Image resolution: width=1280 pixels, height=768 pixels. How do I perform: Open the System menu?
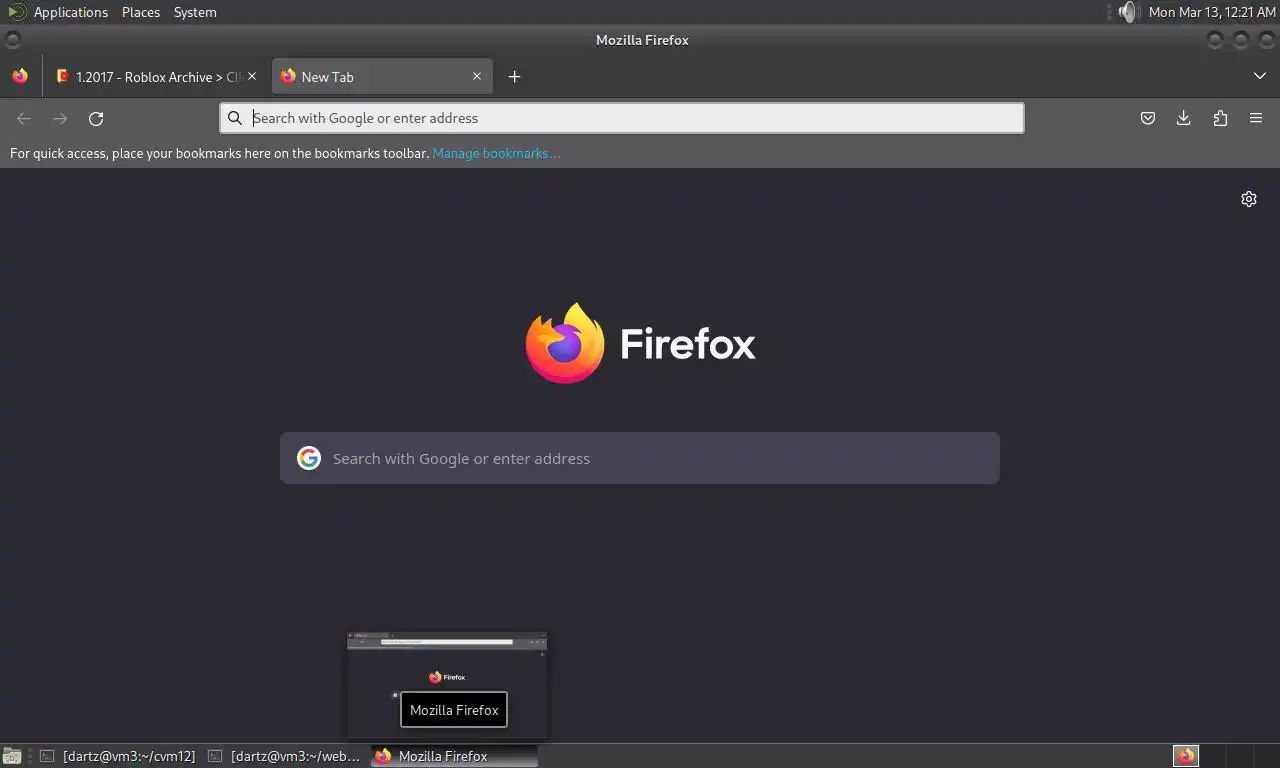[x=195, y=12]
